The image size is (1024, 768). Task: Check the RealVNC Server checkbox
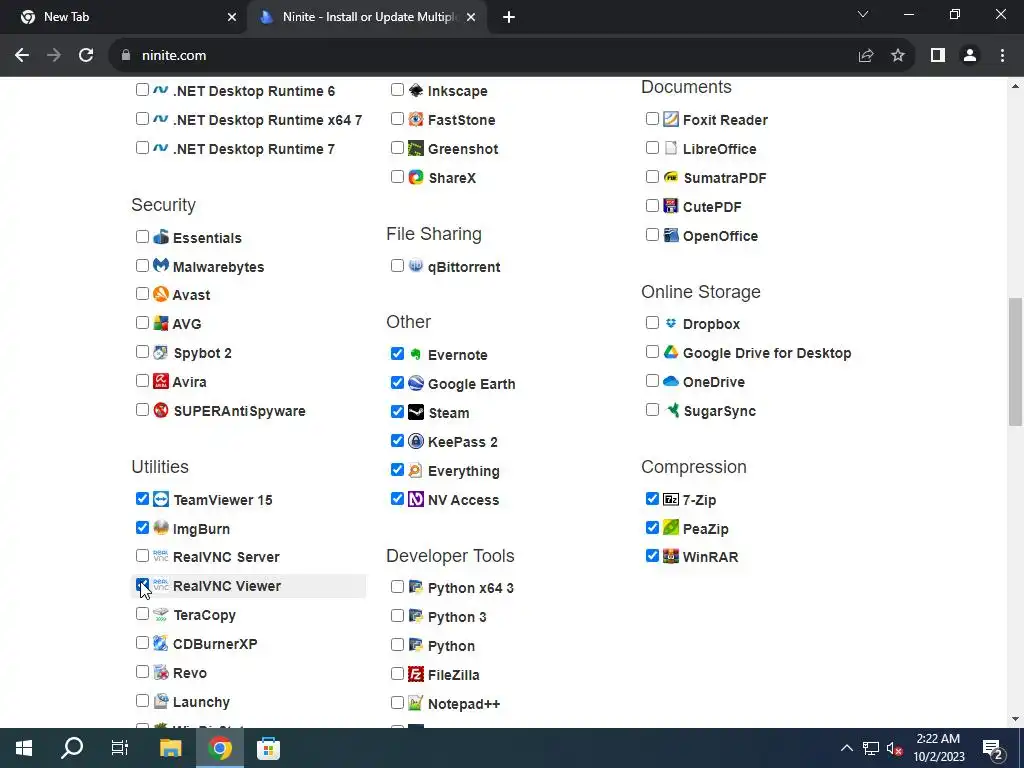[142, 556]
